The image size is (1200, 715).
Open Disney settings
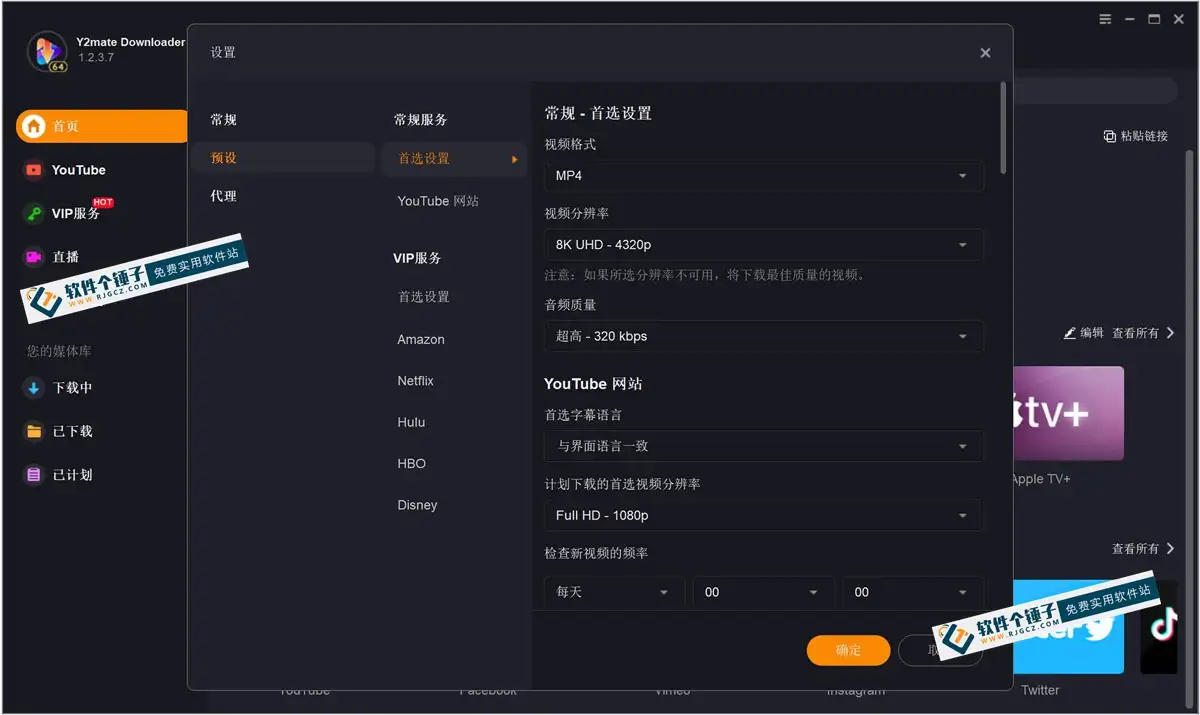point(417,505)
